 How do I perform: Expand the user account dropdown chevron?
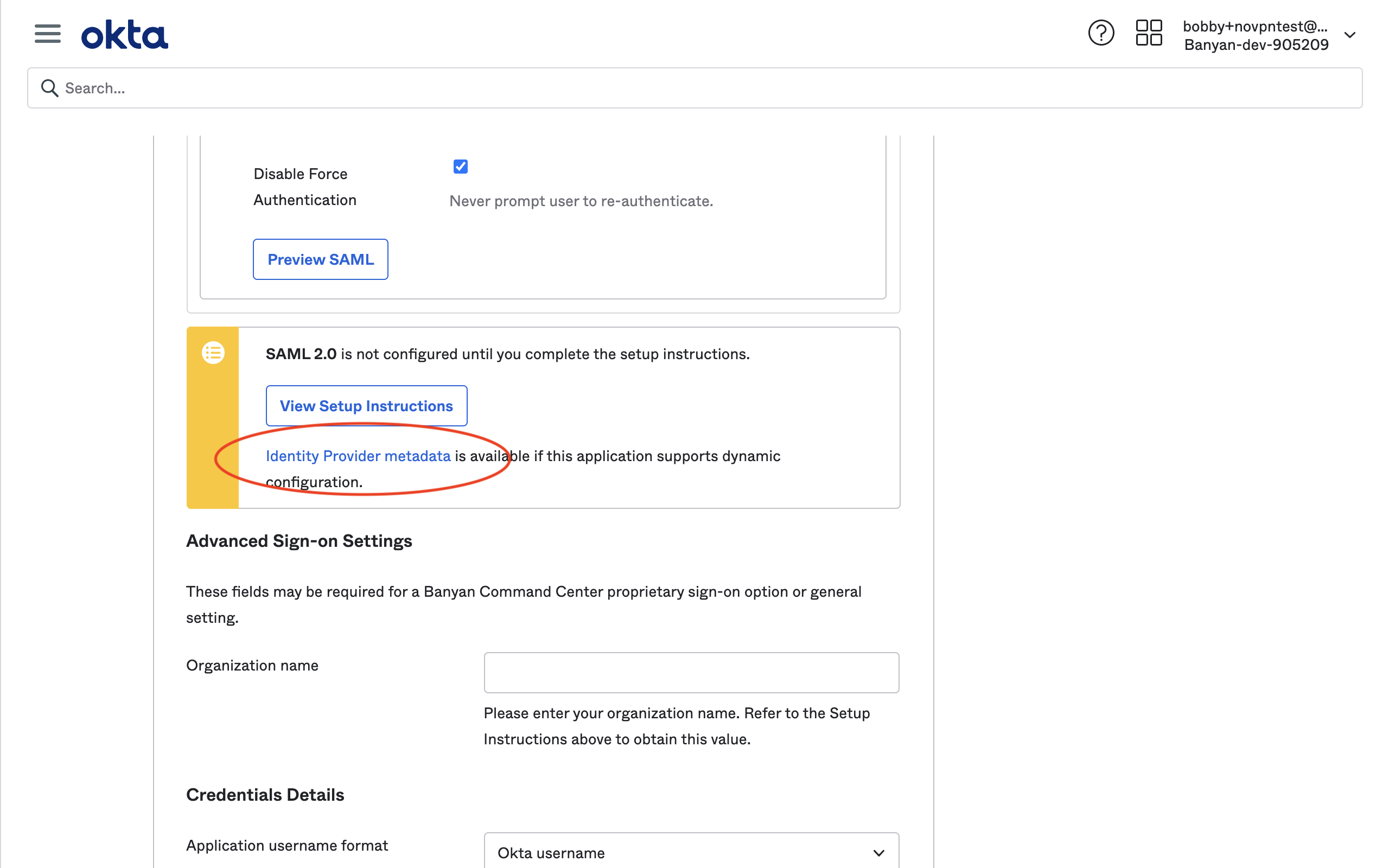pyautogui.click(x=1349, y=35)
